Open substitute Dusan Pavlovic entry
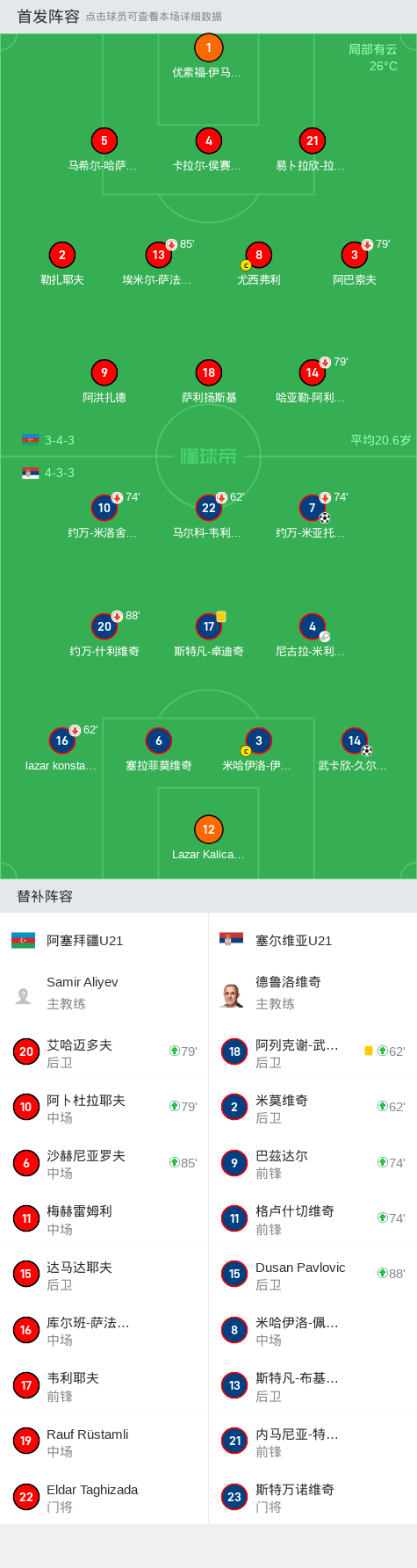This screenshot has width=417, height=1568. click(313, 1274)
